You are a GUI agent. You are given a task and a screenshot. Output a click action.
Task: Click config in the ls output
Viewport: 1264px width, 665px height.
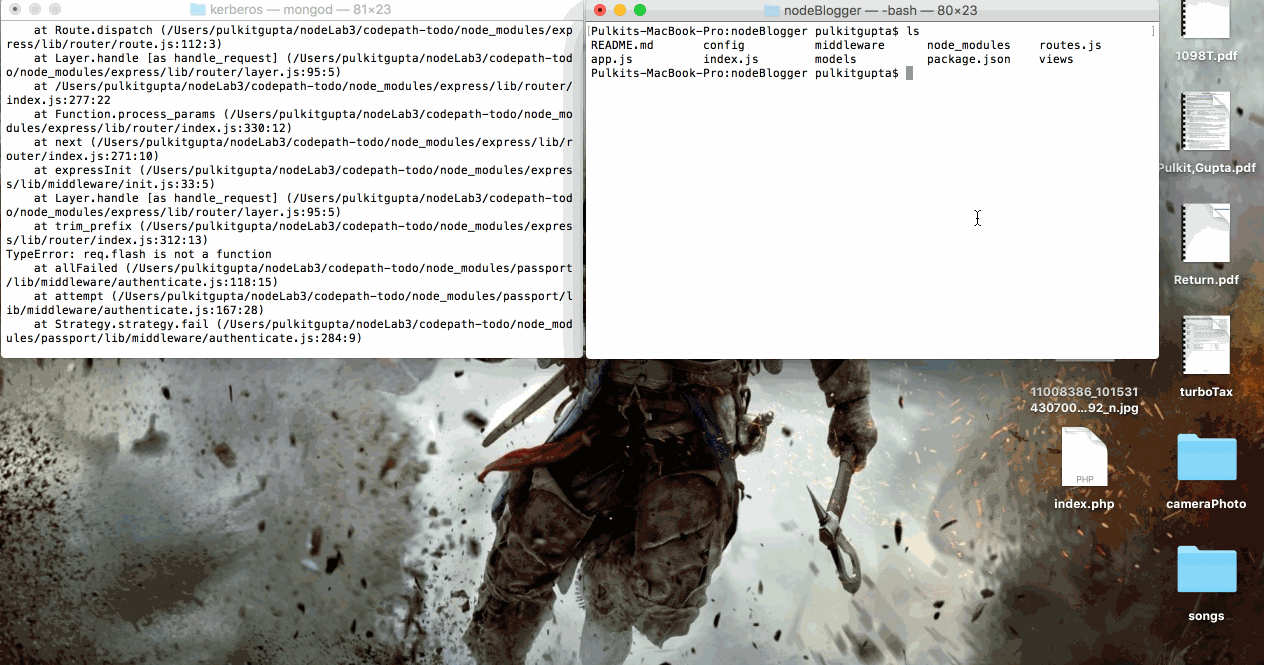click(724, 45)
